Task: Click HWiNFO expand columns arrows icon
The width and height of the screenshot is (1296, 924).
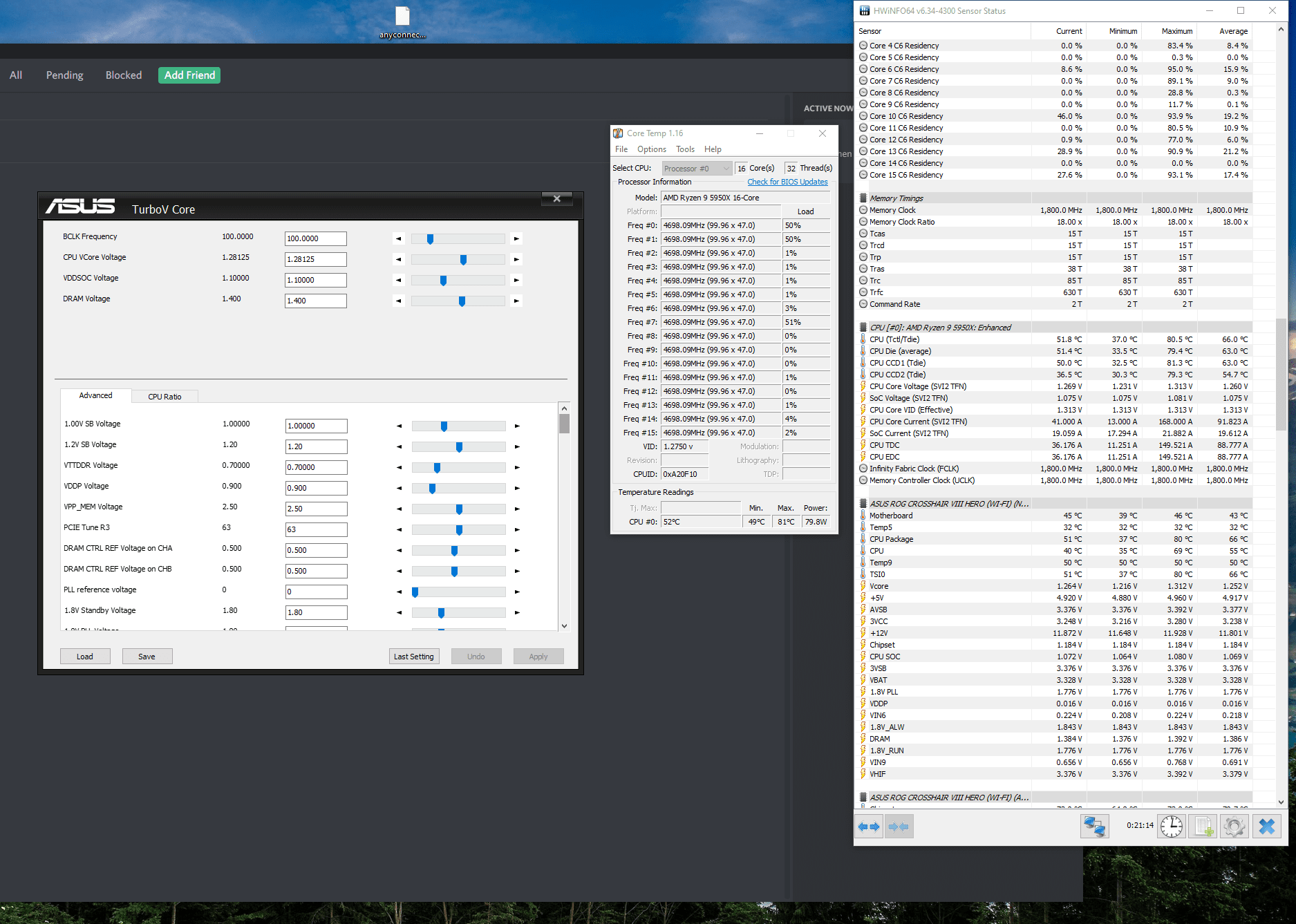Action: click(869, 826)
